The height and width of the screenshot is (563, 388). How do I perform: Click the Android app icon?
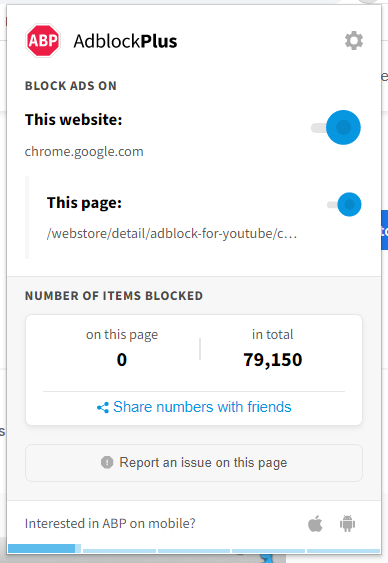coord(347,524)
